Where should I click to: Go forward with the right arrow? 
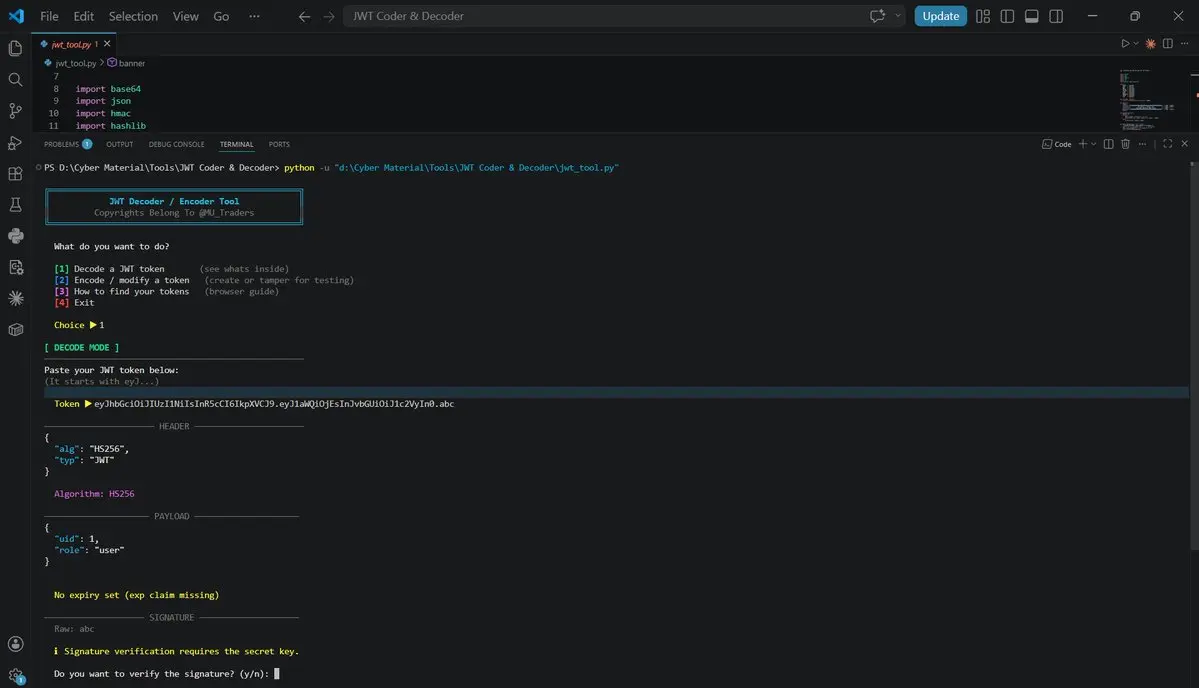(329, 16)
